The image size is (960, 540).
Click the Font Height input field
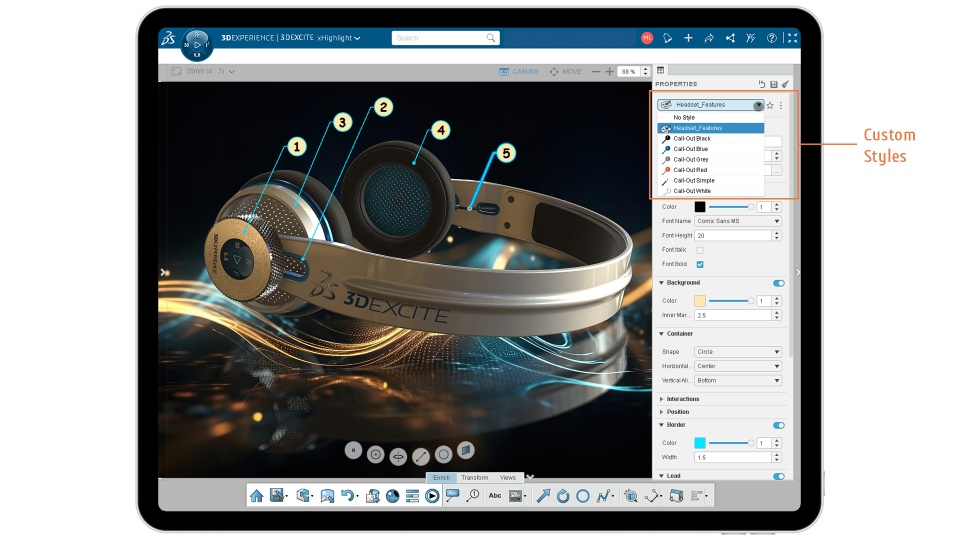[x=733, y=236]
